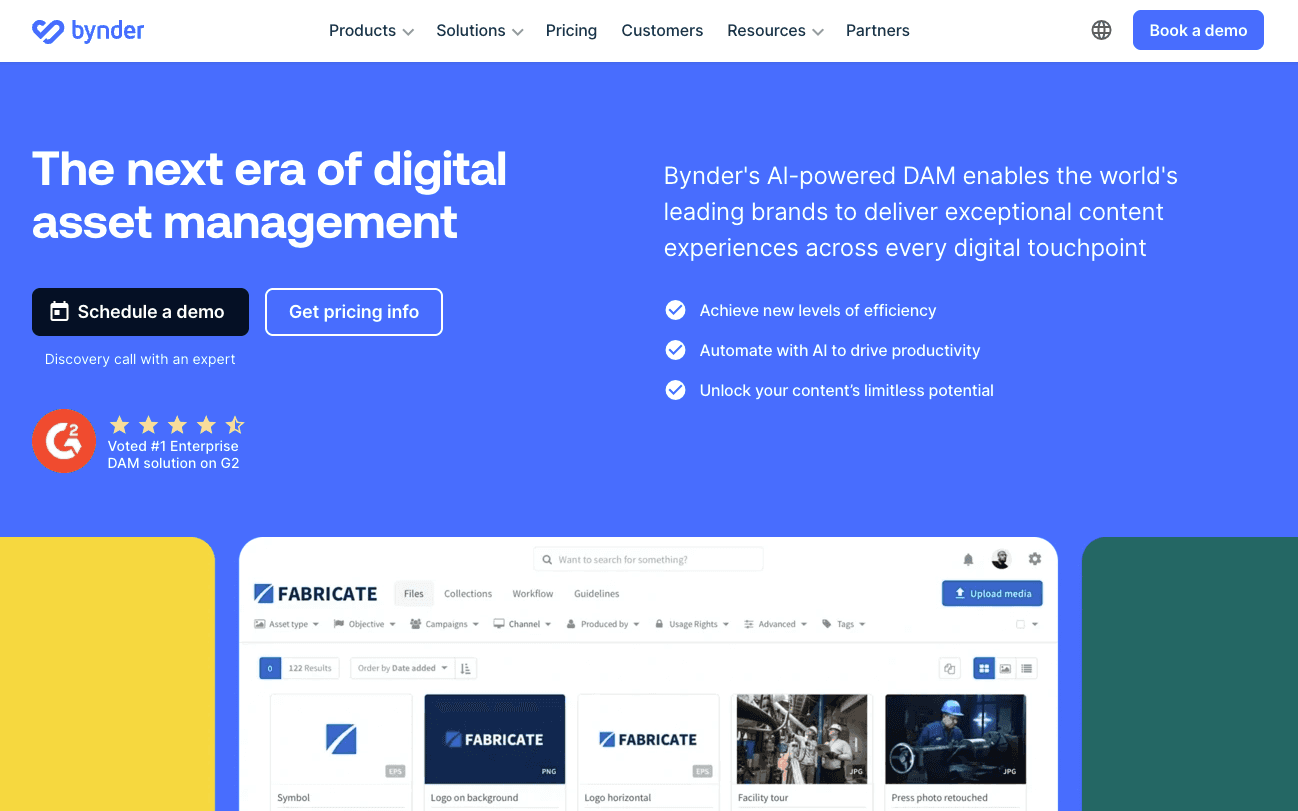
Task: Go to the Pricing page
Action: point(571,31)
